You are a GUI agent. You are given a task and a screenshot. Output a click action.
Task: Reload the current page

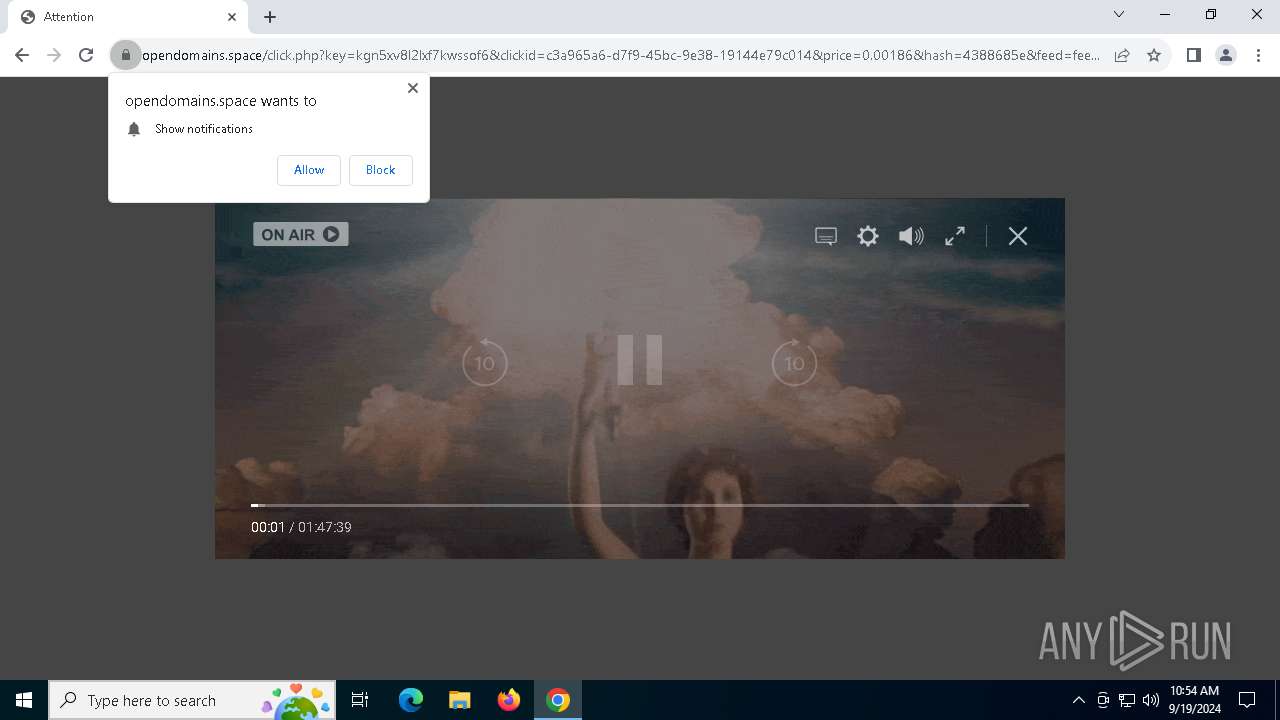(86, 55)
